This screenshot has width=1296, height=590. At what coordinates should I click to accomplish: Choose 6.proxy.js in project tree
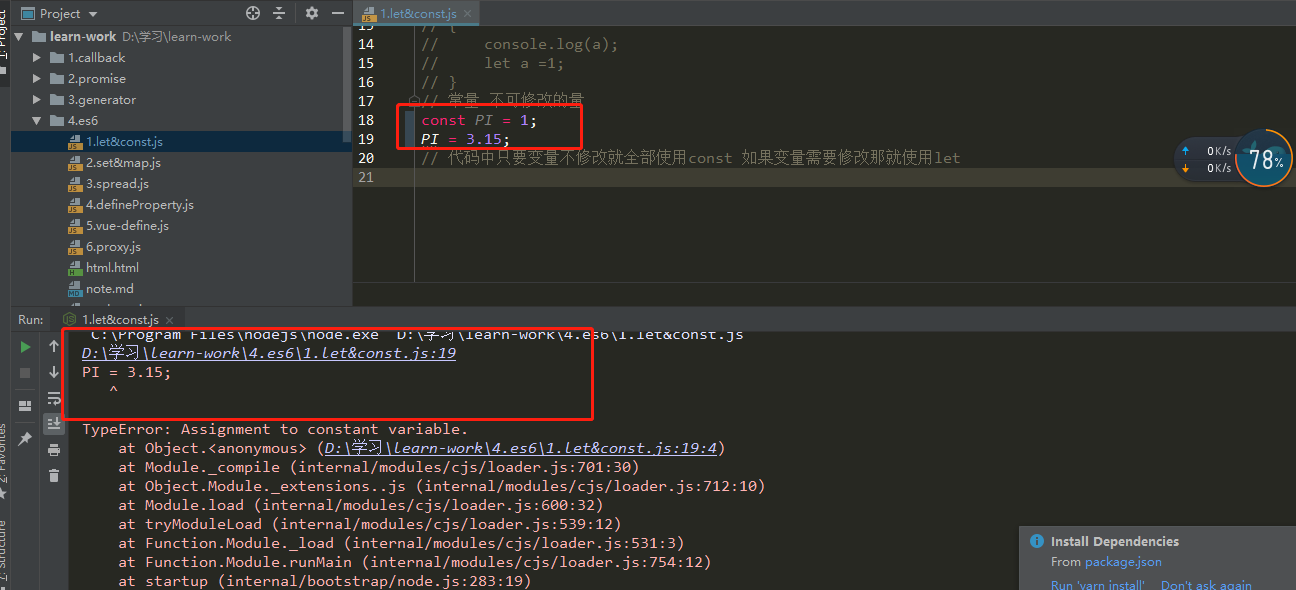point(113,247)
